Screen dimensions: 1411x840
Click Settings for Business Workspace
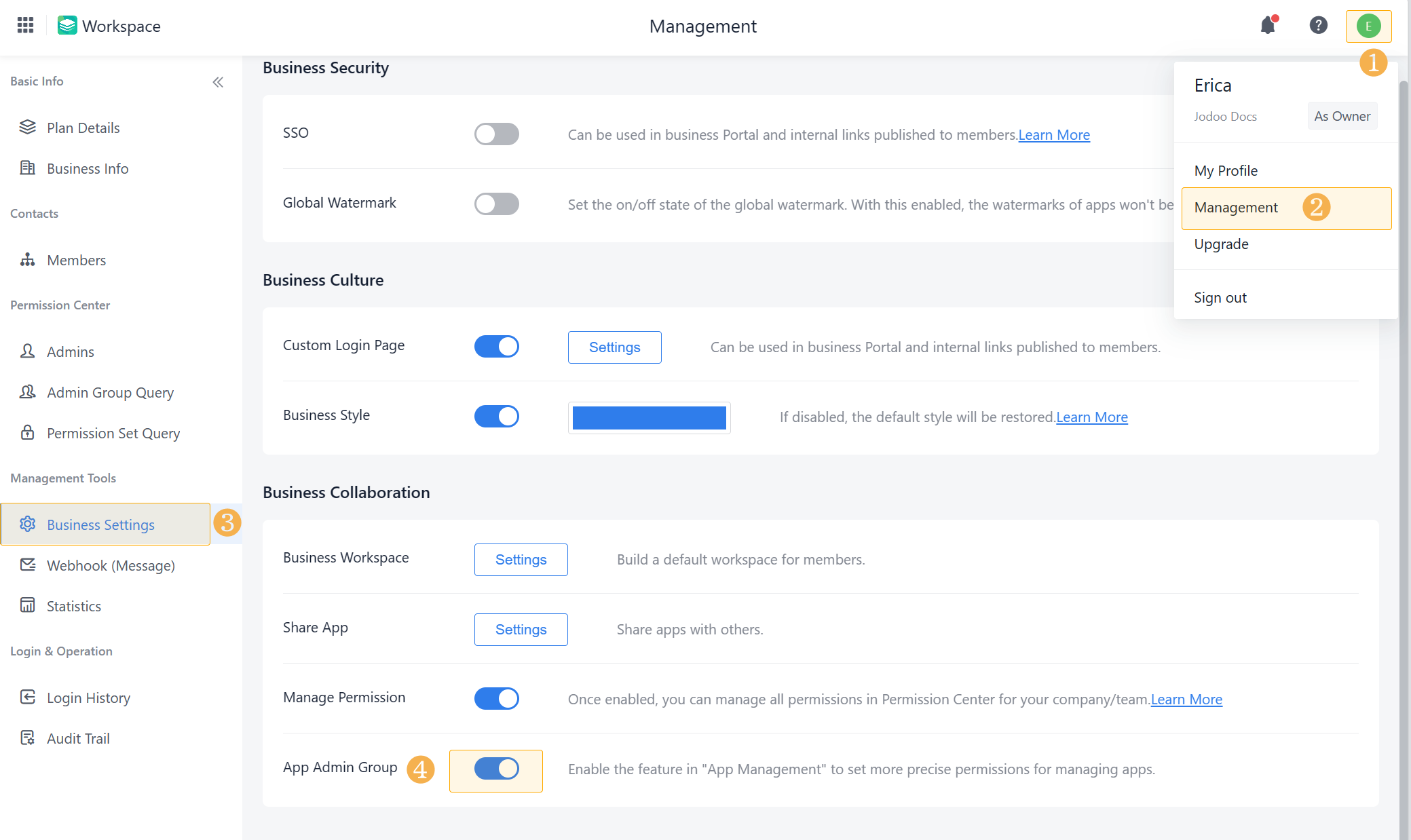pyautogui.click(x=521, y=560)
